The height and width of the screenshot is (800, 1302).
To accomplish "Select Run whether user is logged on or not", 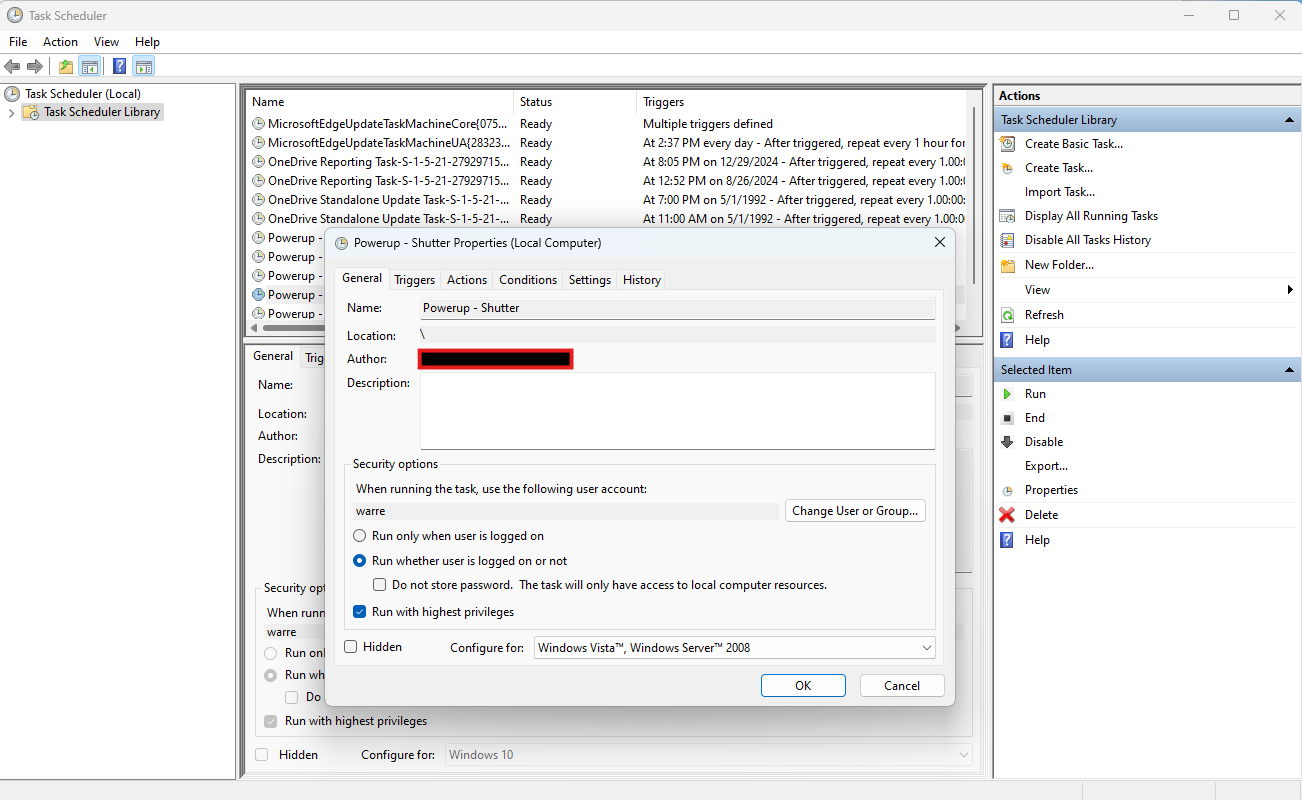I will click(x=360, y=561).
